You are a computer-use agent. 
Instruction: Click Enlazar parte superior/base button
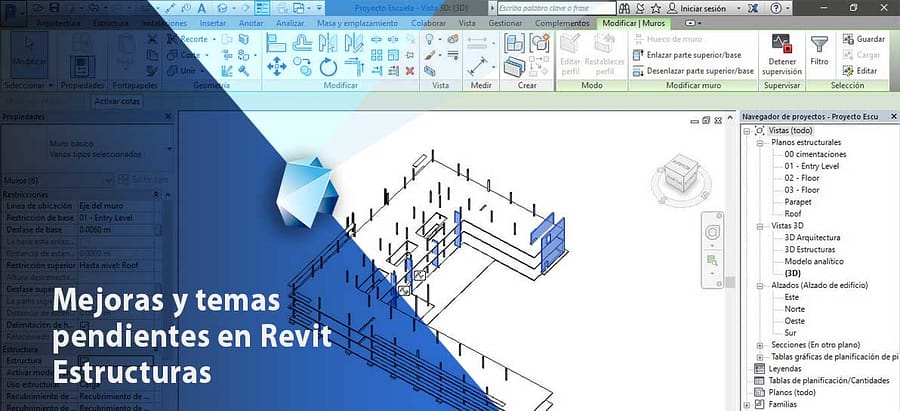(x=686, y=55)
